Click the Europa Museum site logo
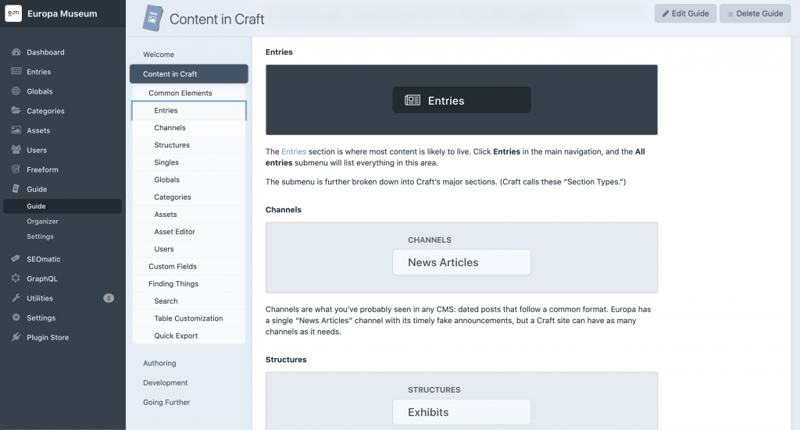This screenshot has width=800, height=430. pos(13,13)
